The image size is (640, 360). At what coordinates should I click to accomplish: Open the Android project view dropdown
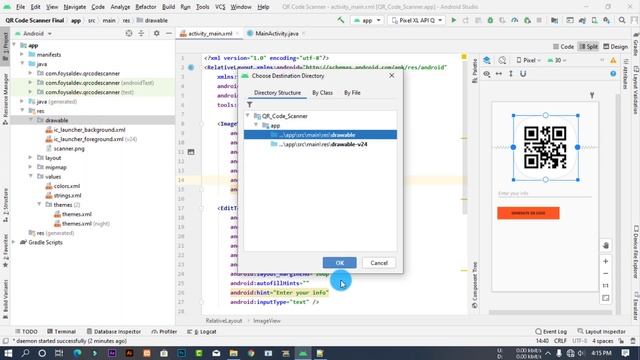[x=33, y=33]
